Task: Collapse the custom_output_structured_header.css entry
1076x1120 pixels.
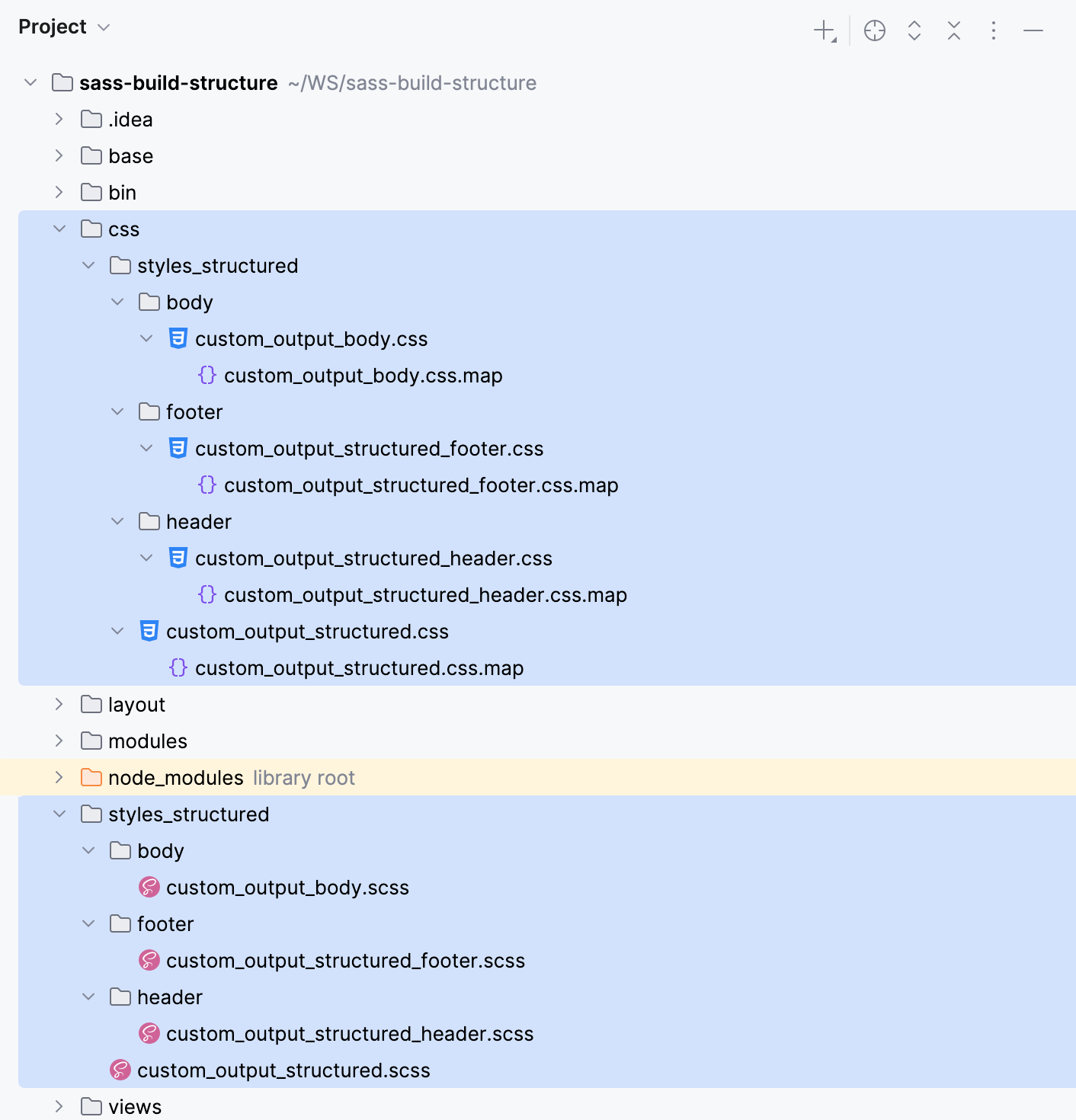Action: point(146,558)
